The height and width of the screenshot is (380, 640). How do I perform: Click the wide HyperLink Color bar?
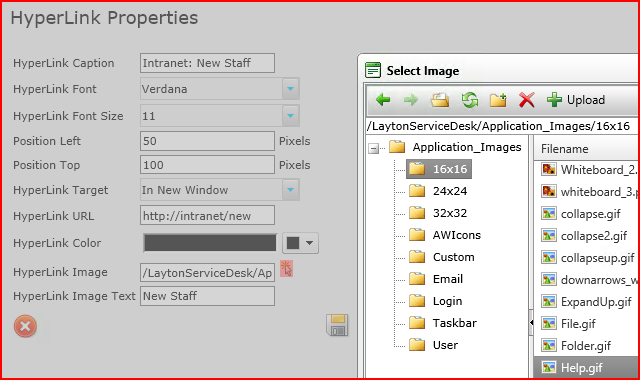coord(210,243)
